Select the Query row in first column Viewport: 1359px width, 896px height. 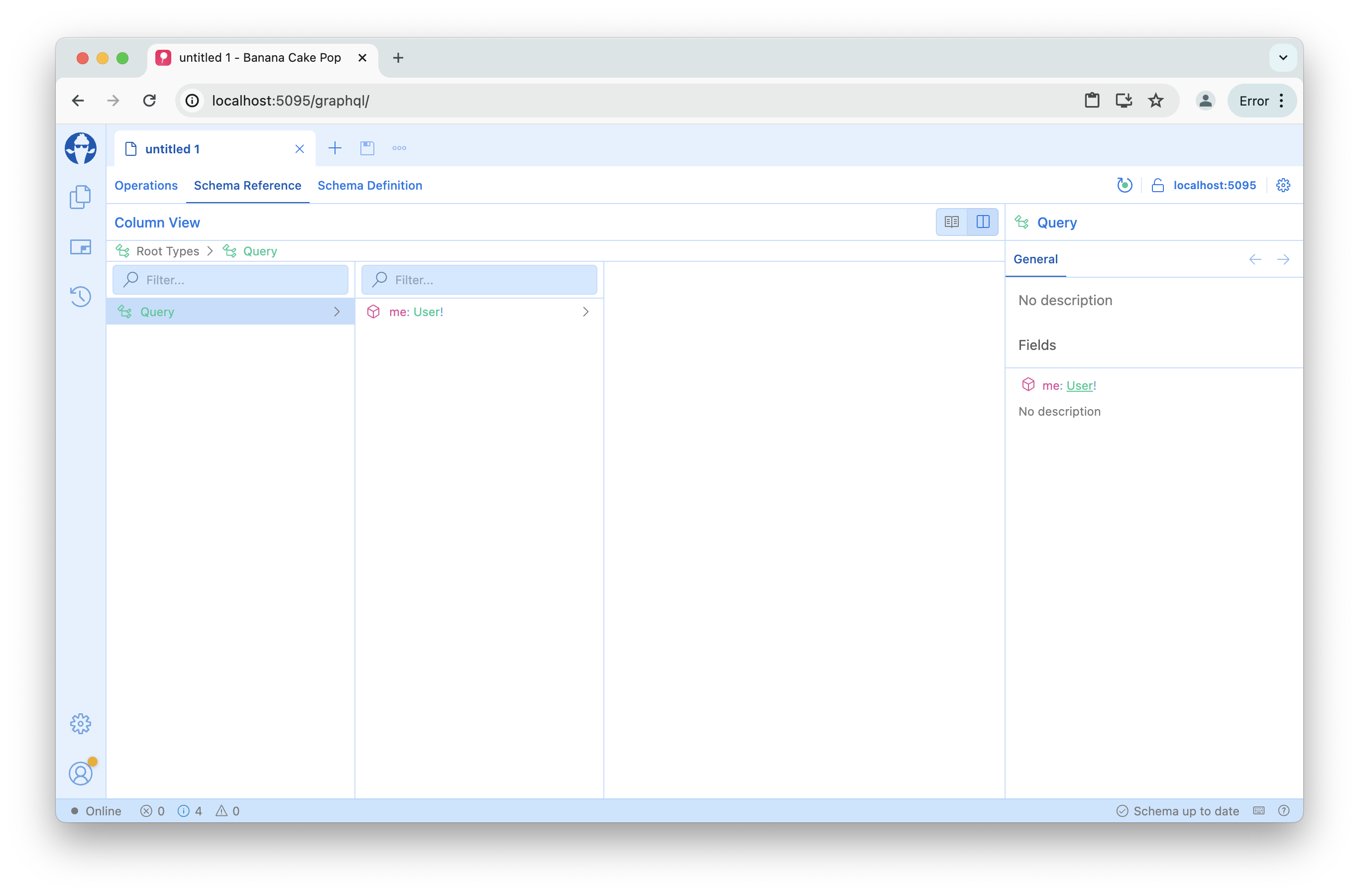[230, 312]
